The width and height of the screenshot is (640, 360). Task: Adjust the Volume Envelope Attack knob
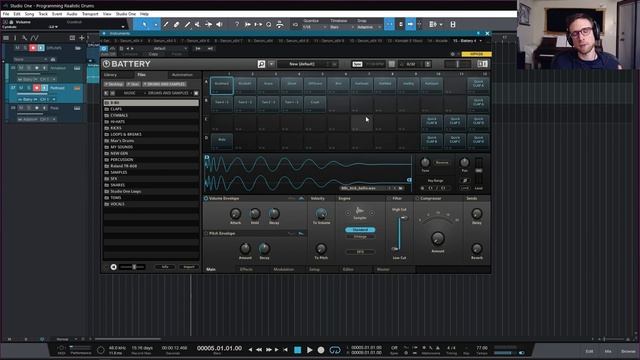click(235, 214)
